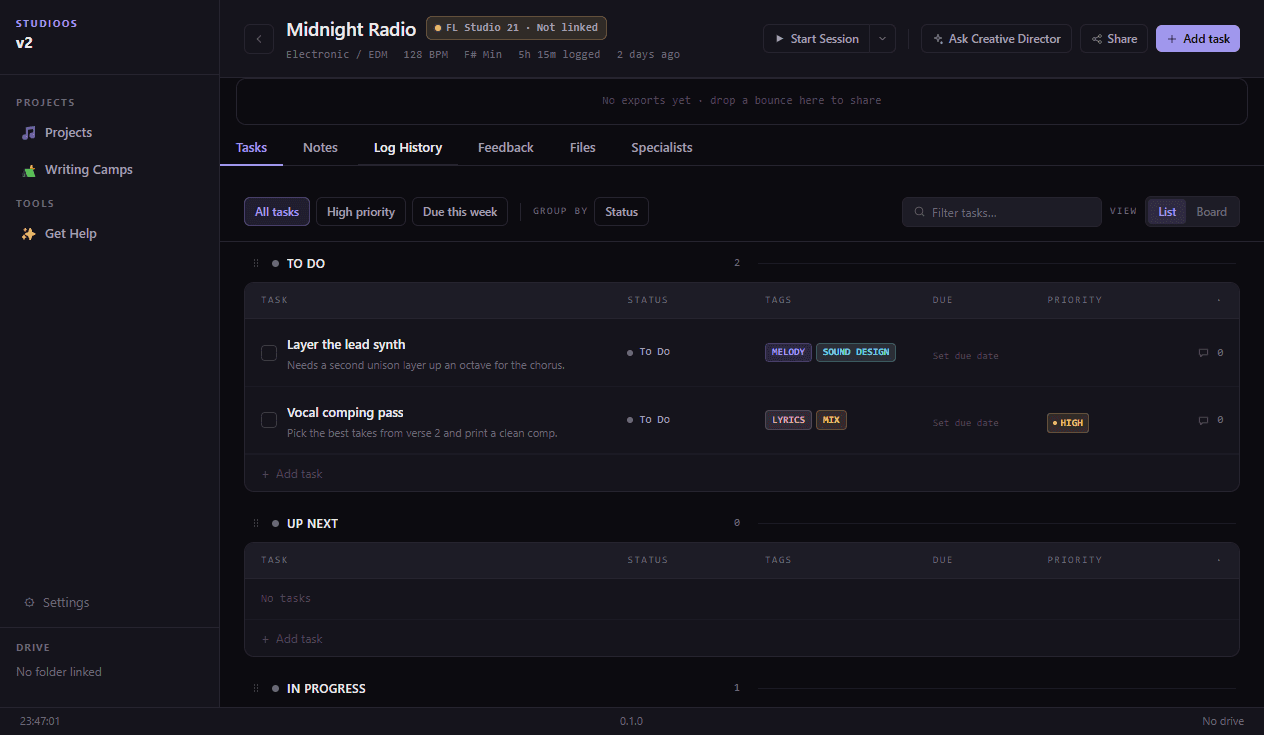Click the F# Min key label
The height and width of the screenshot is (735, 1264).
(483, 55)
